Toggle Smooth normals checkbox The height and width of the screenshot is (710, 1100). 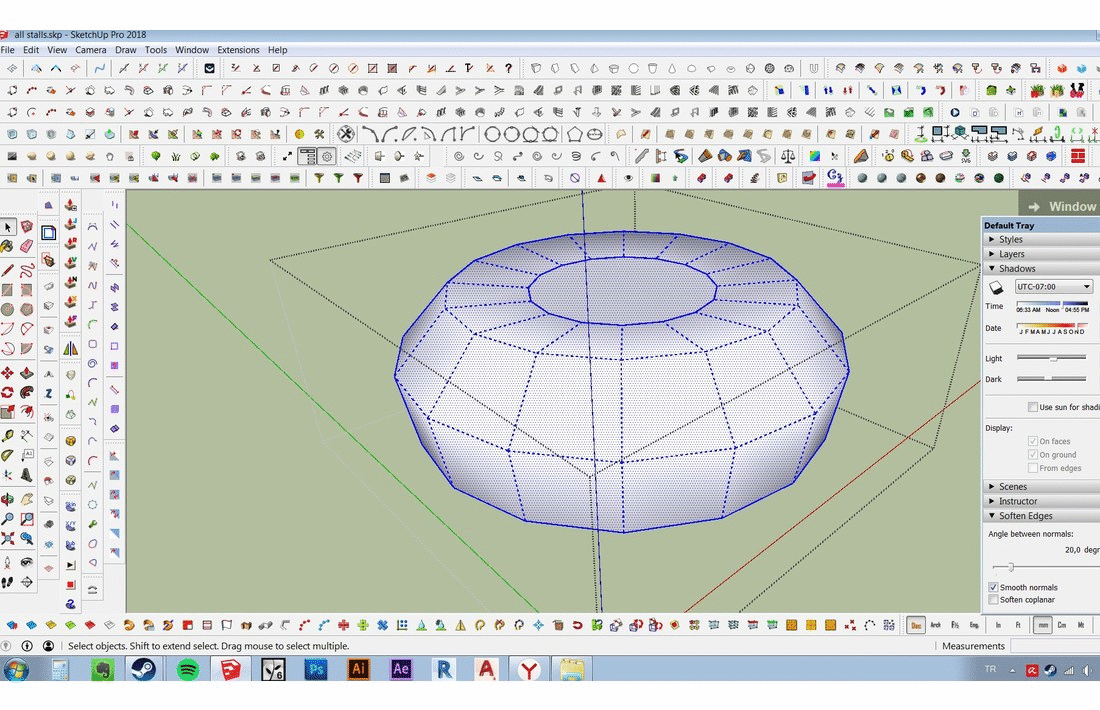tap(993, 587)
